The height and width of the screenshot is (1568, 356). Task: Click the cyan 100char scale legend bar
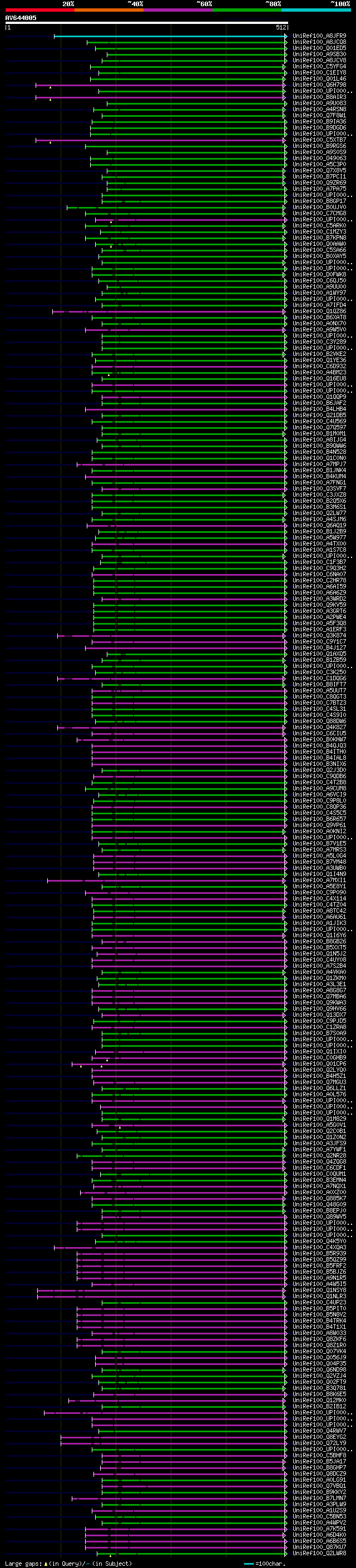coord(248,1564)
